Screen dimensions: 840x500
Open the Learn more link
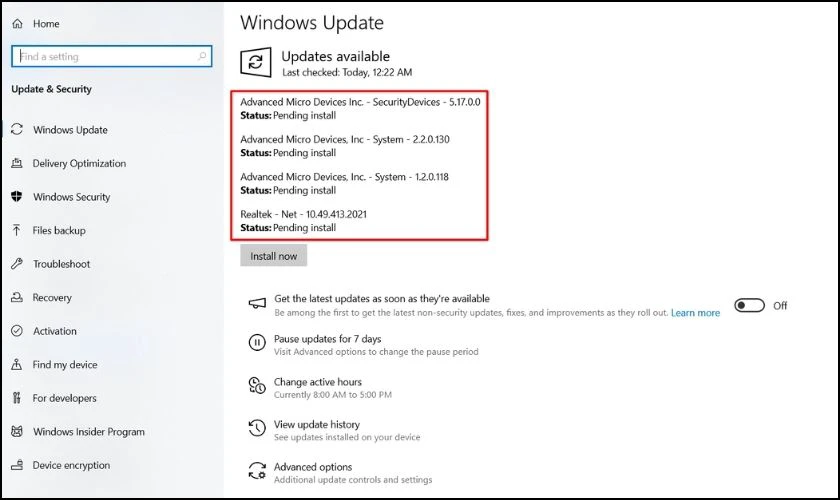tap(695, 313)
